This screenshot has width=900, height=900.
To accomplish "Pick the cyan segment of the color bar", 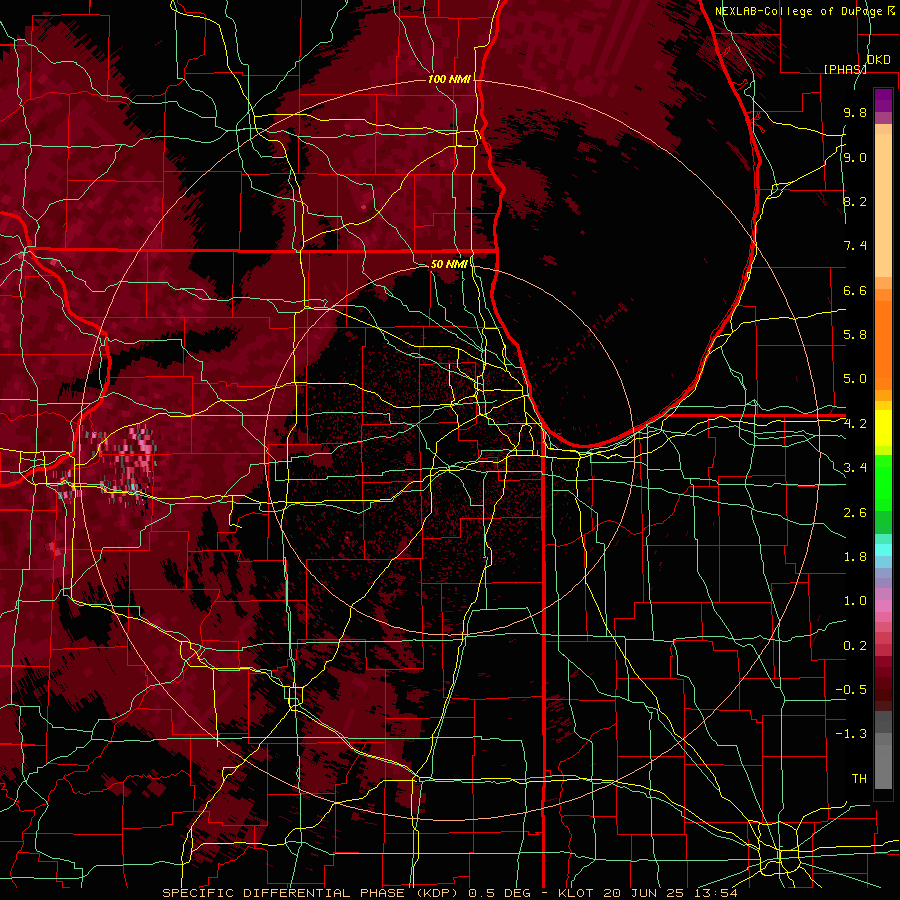I will (883, 549).
